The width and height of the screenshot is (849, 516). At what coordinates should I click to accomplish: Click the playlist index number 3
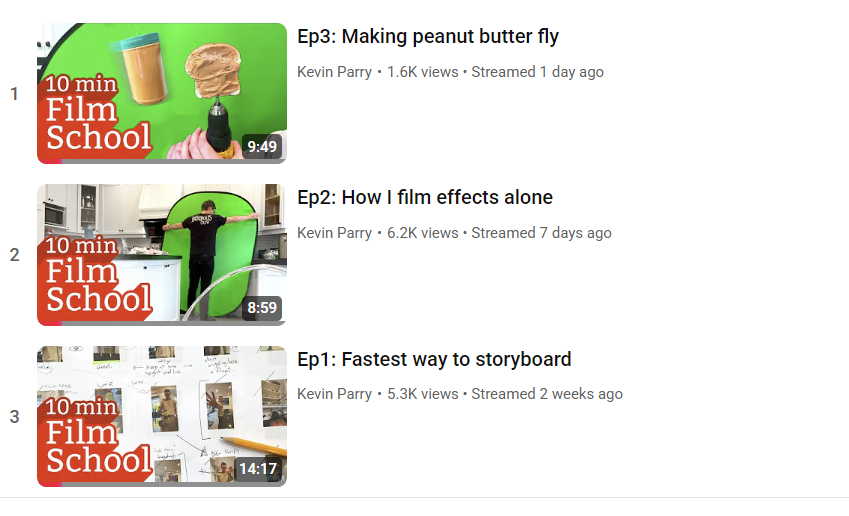click(15, 416)
